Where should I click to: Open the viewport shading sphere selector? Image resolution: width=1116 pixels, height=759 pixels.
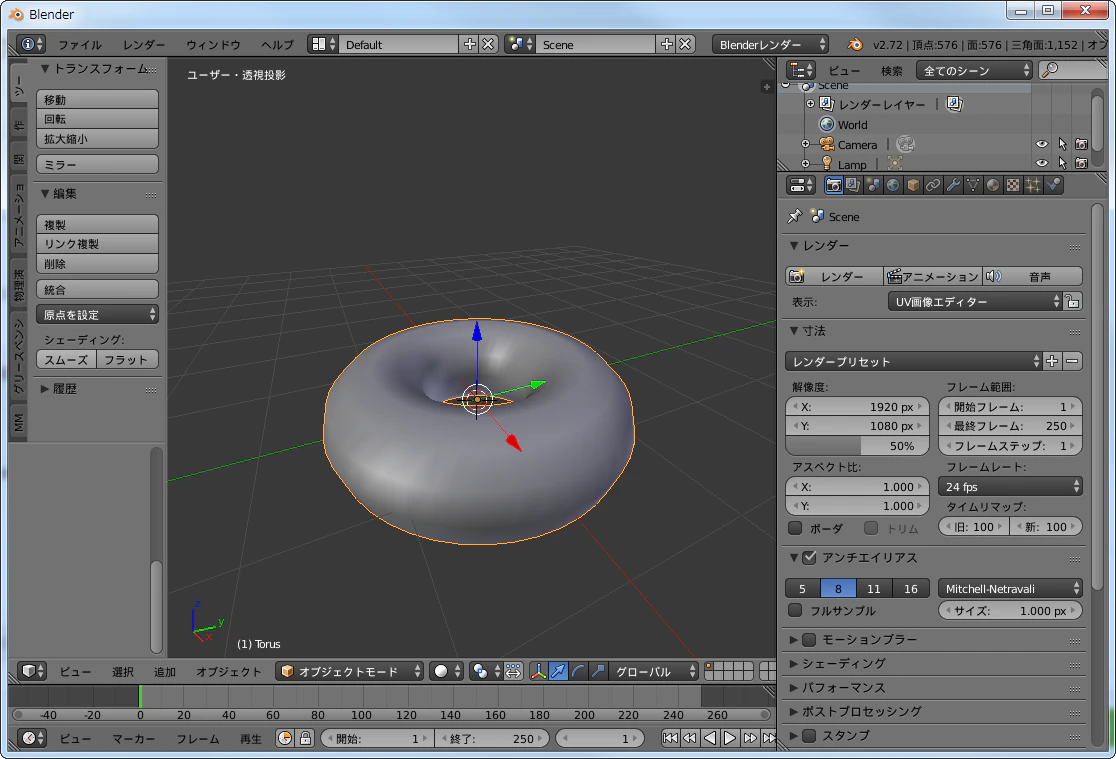[x=448, y=671]
